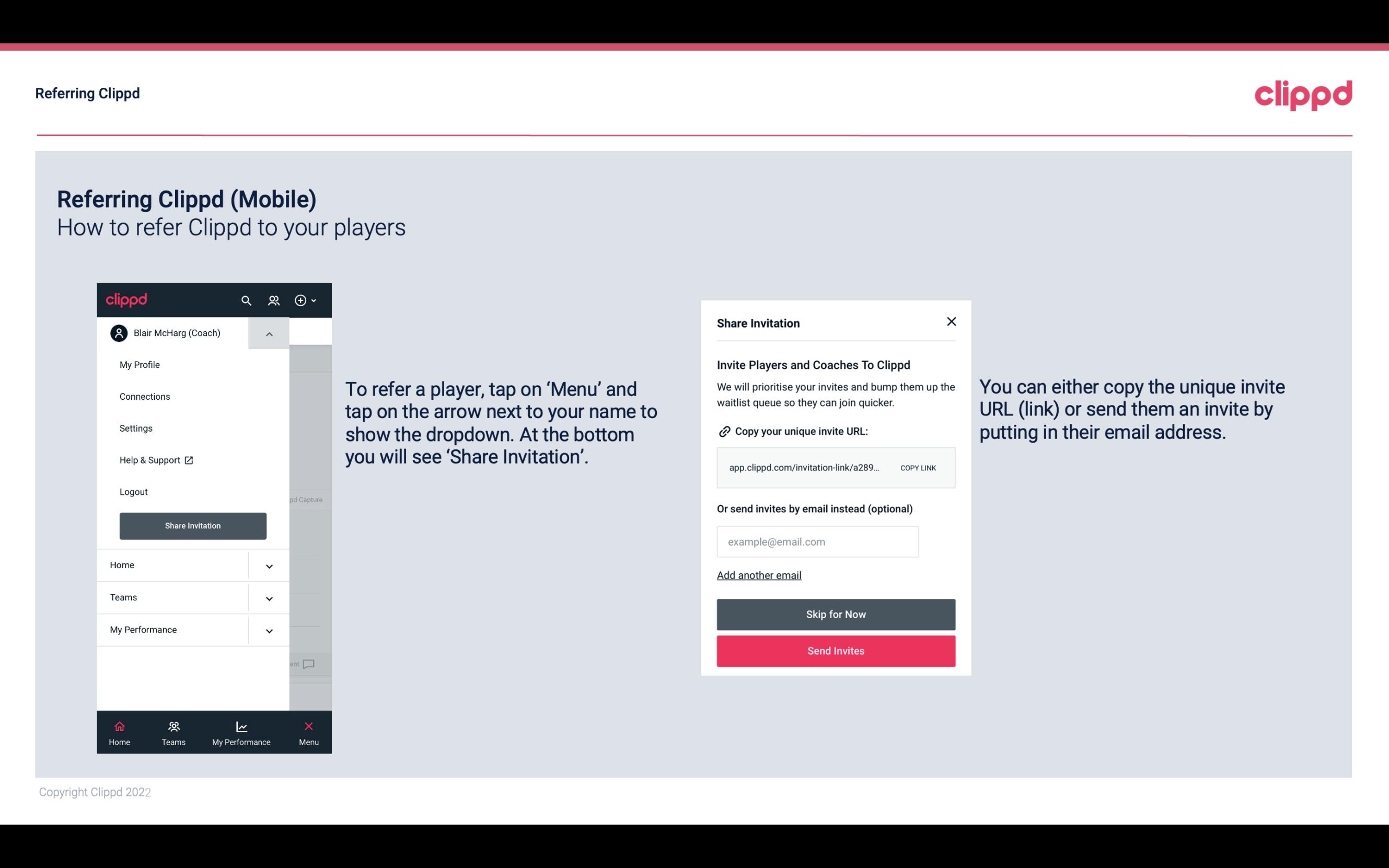
Task: Click the My Performance icon in bottom nav
Action: coord(240,726)
